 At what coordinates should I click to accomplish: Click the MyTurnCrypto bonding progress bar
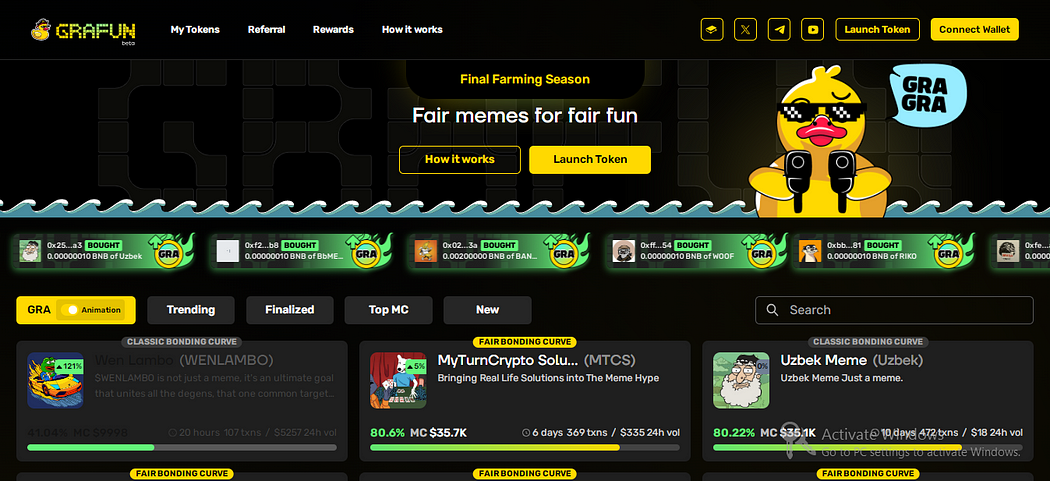tap(524, 448)
